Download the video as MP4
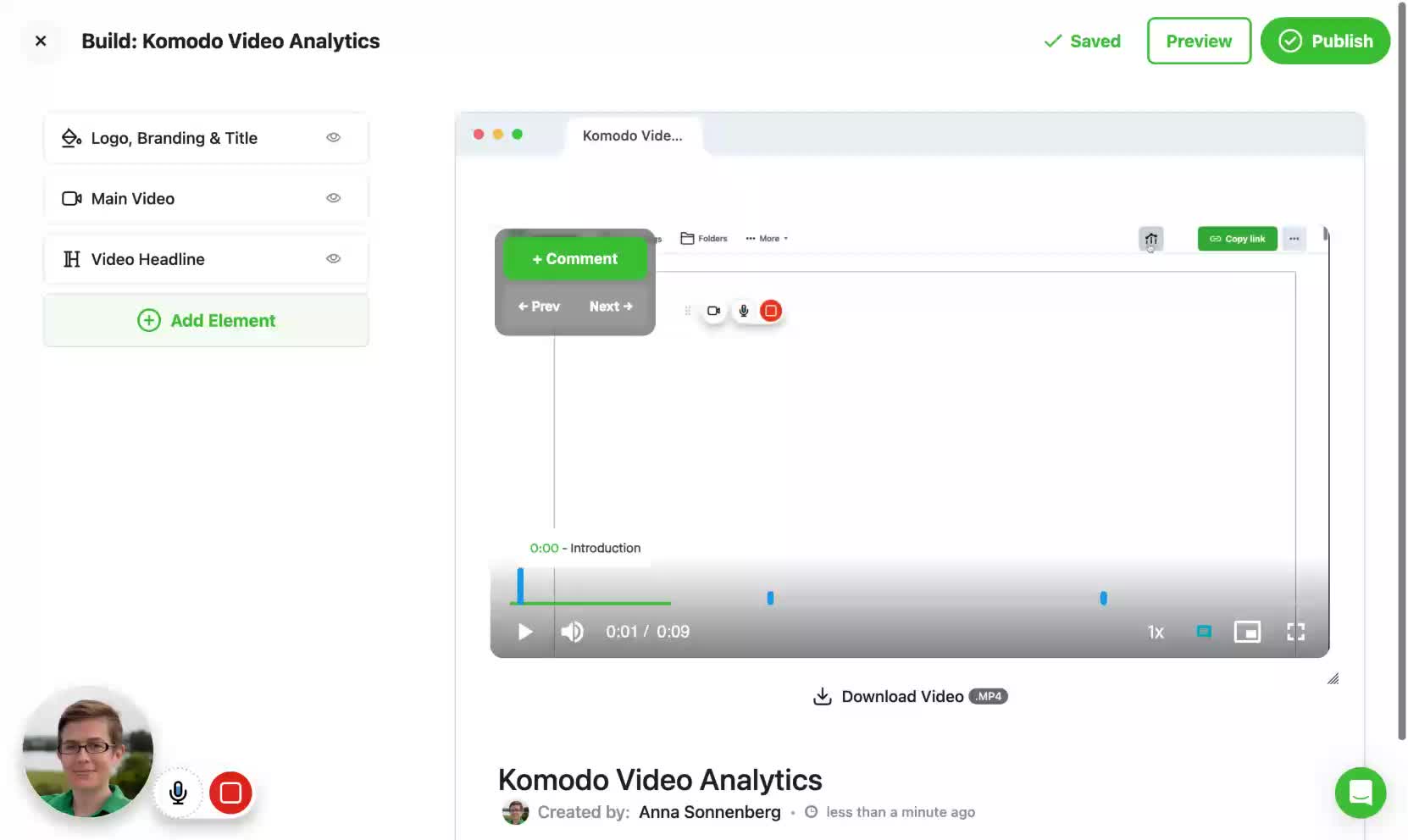Viewport: 1408px width, 840px height. tap(909, 697)
